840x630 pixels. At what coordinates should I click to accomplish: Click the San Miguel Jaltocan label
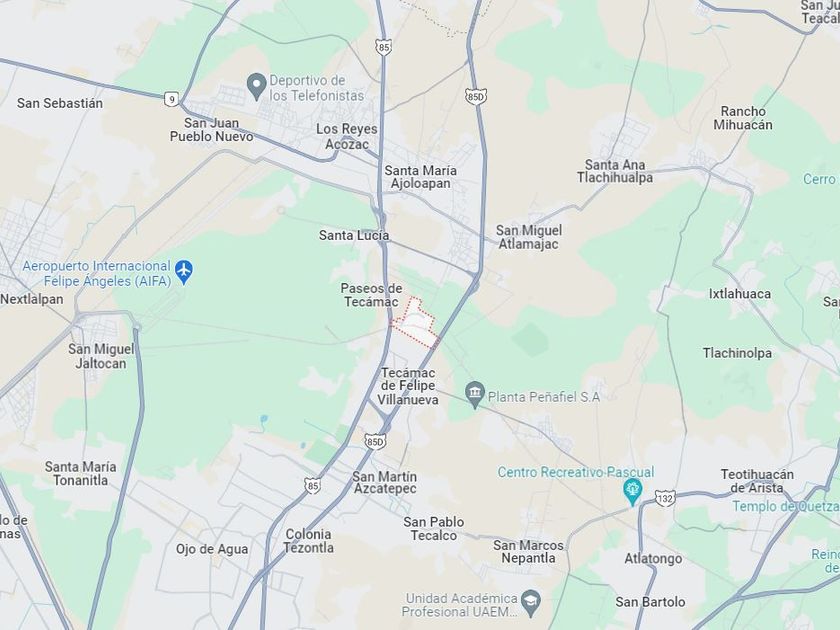(101, 356)
